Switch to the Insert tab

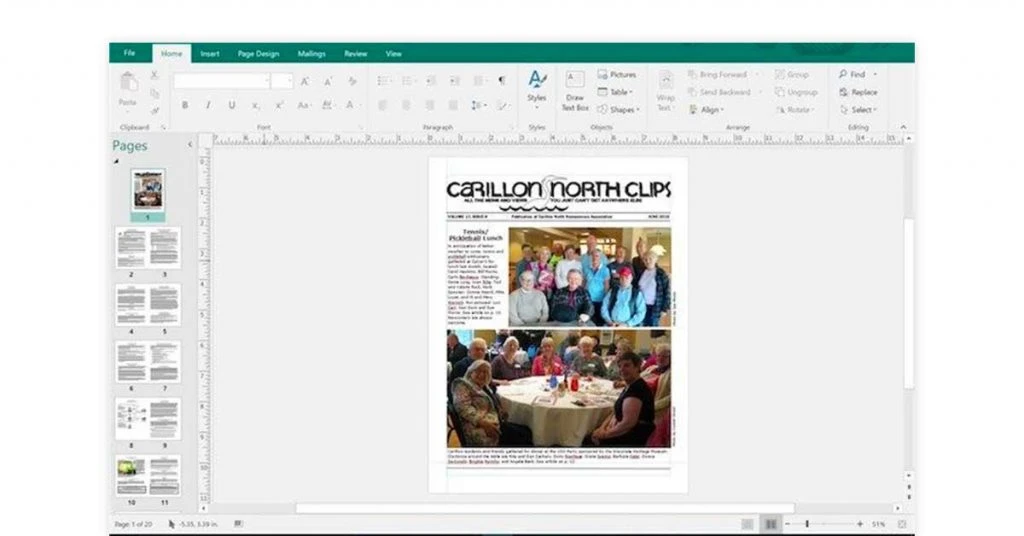(x=210, y=54)
